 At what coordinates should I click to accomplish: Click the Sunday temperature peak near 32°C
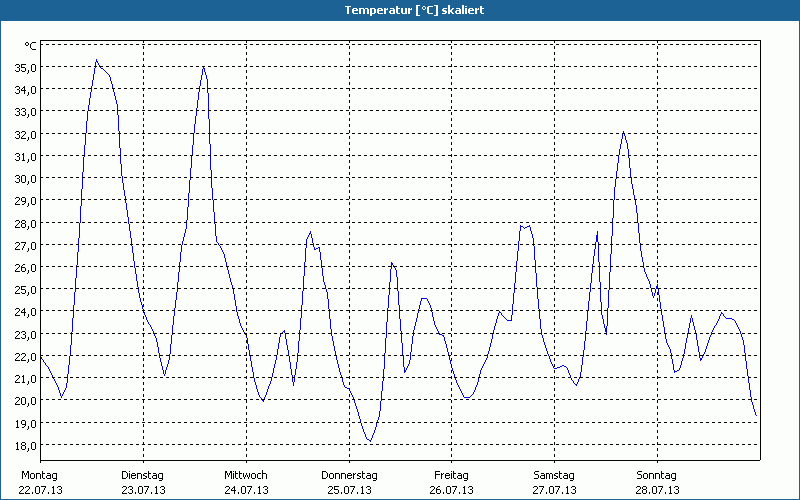[623, 132]
